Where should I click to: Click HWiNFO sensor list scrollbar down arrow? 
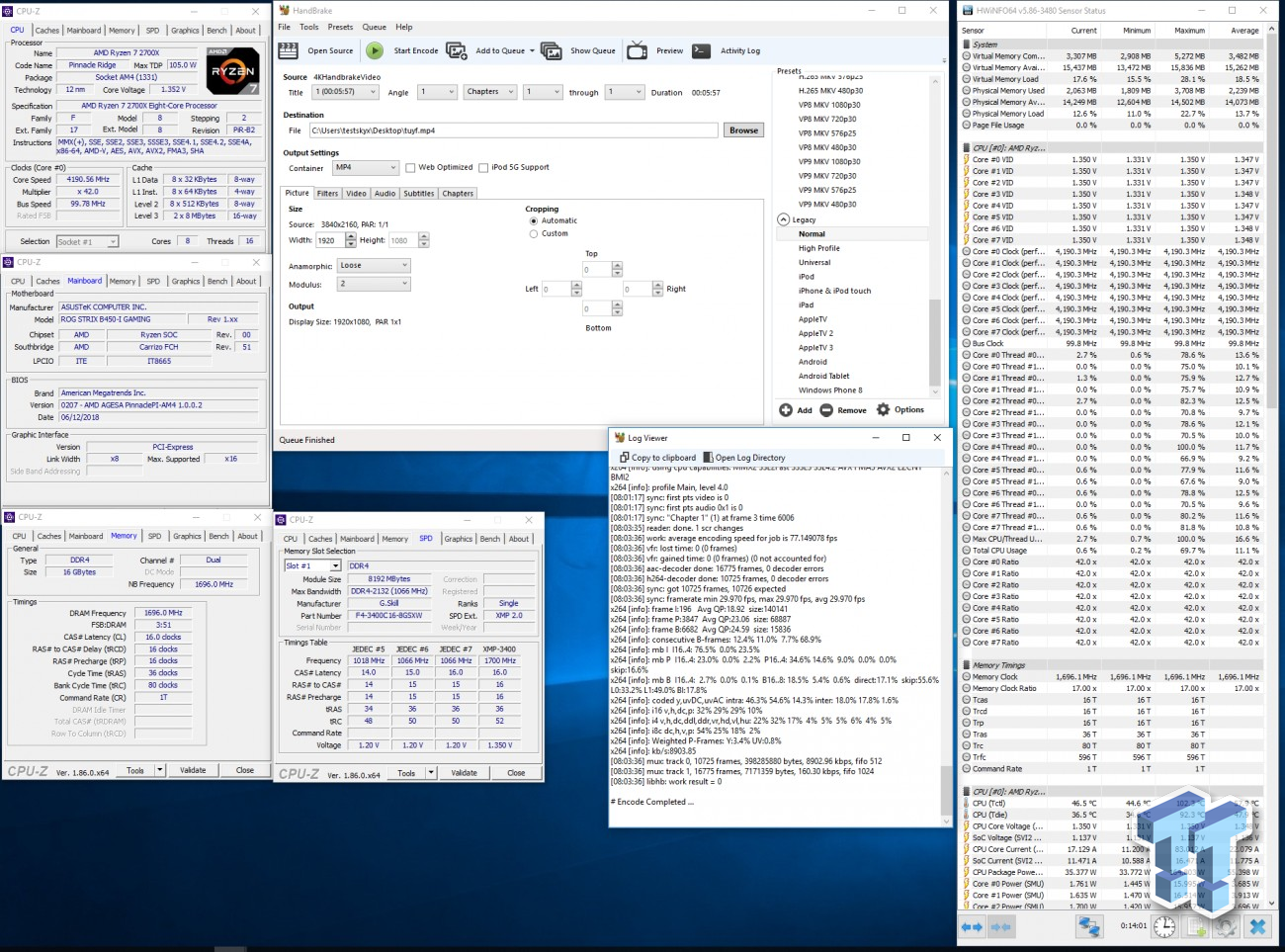(x=1270, y=905)
